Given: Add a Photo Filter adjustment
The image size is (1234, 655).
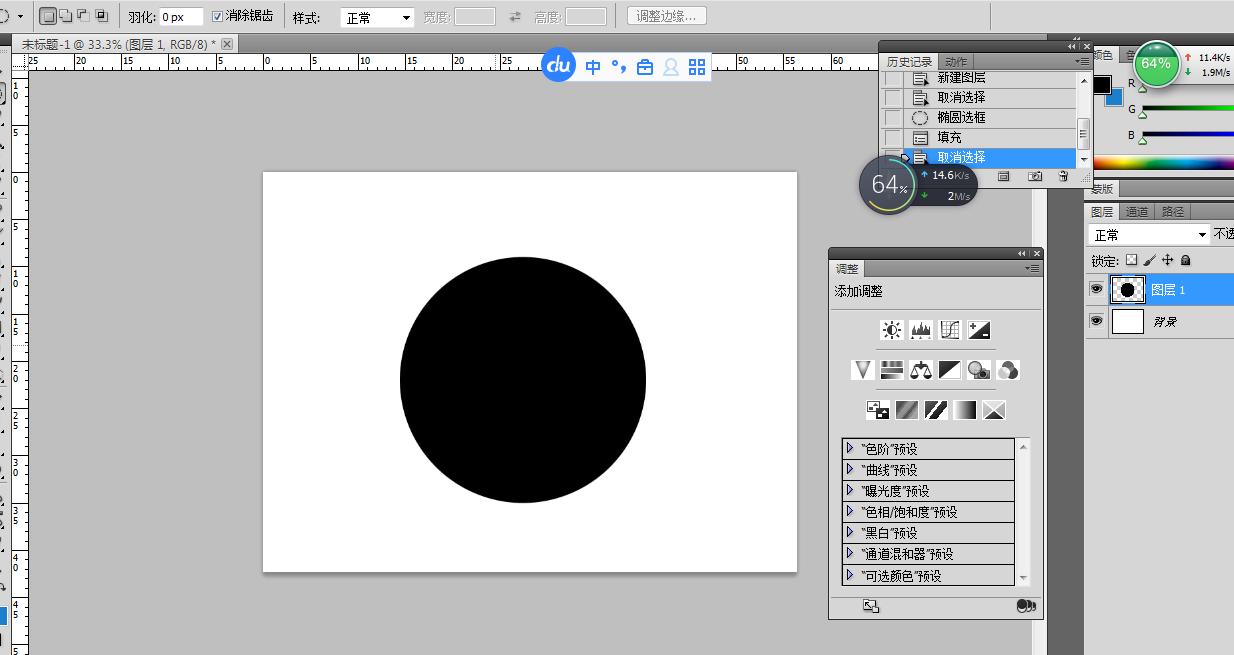Looking at the screenshot, I should tap(979, 370).
